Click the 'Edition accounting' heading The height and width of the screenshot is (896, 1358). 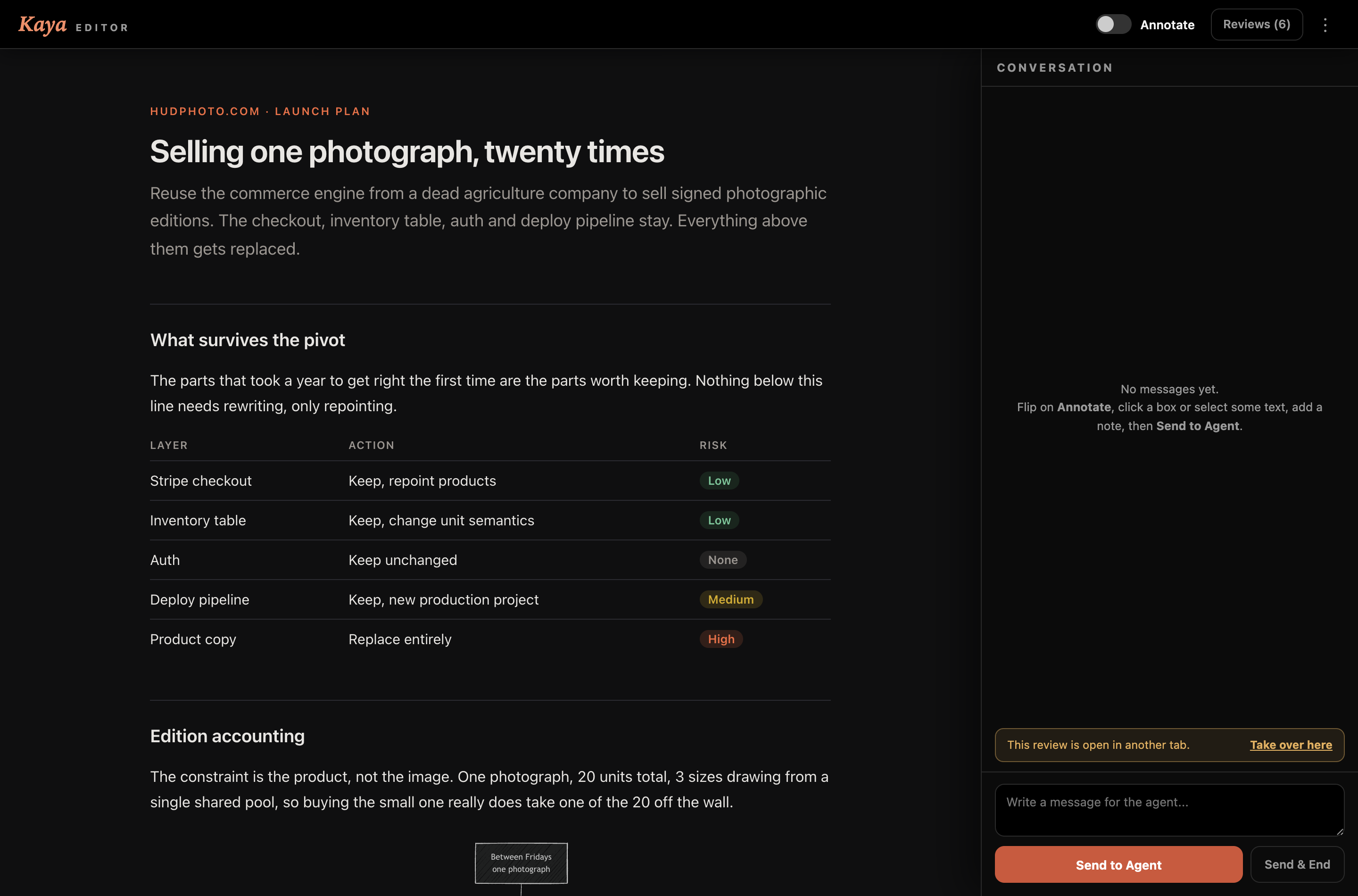click(227, 736)
